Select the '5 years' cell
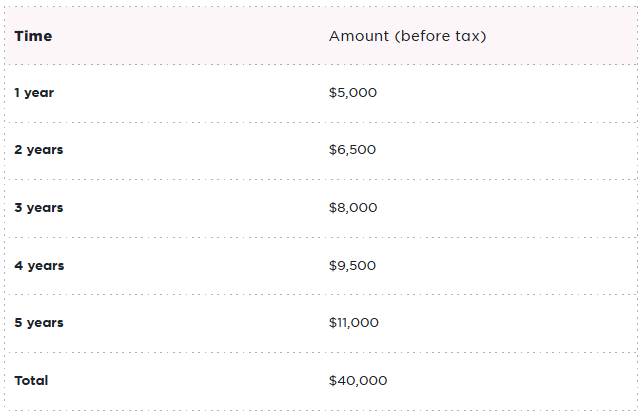 tap(39, 323)
